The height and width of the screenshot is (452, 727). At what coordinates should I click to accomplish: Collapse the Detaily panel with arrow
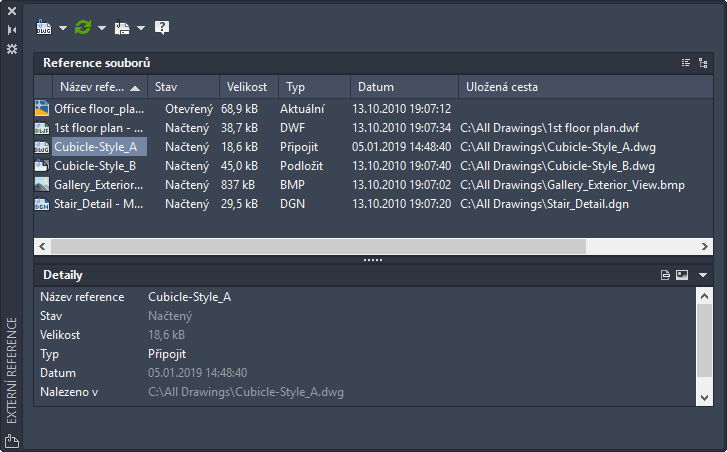(703, 275)
